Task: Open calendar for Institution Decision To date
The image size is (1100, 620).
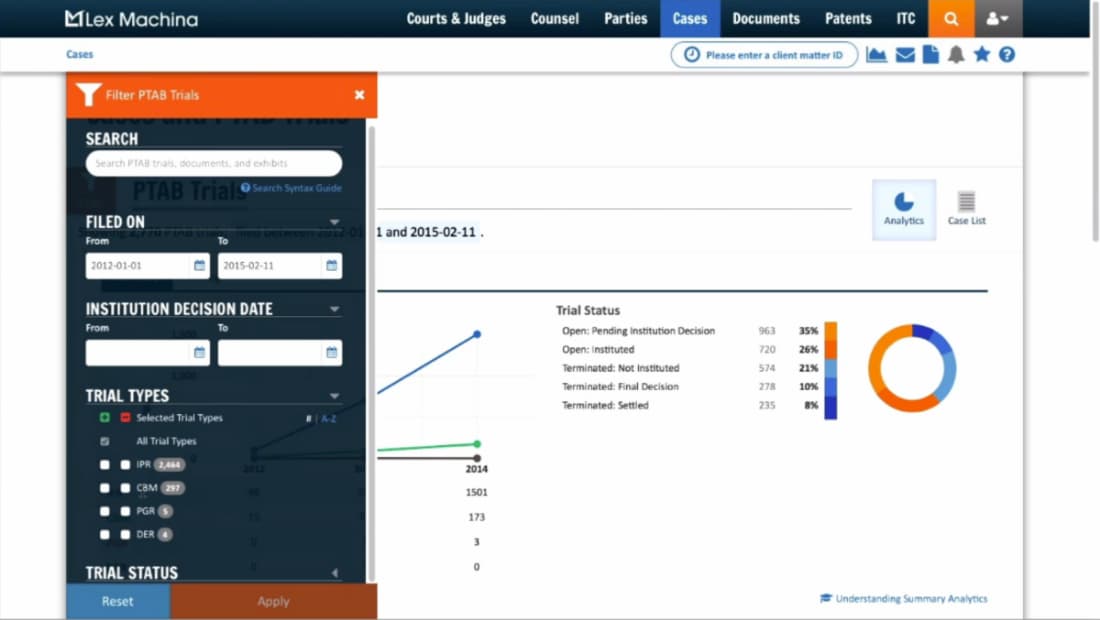Action: pos(331,353)
